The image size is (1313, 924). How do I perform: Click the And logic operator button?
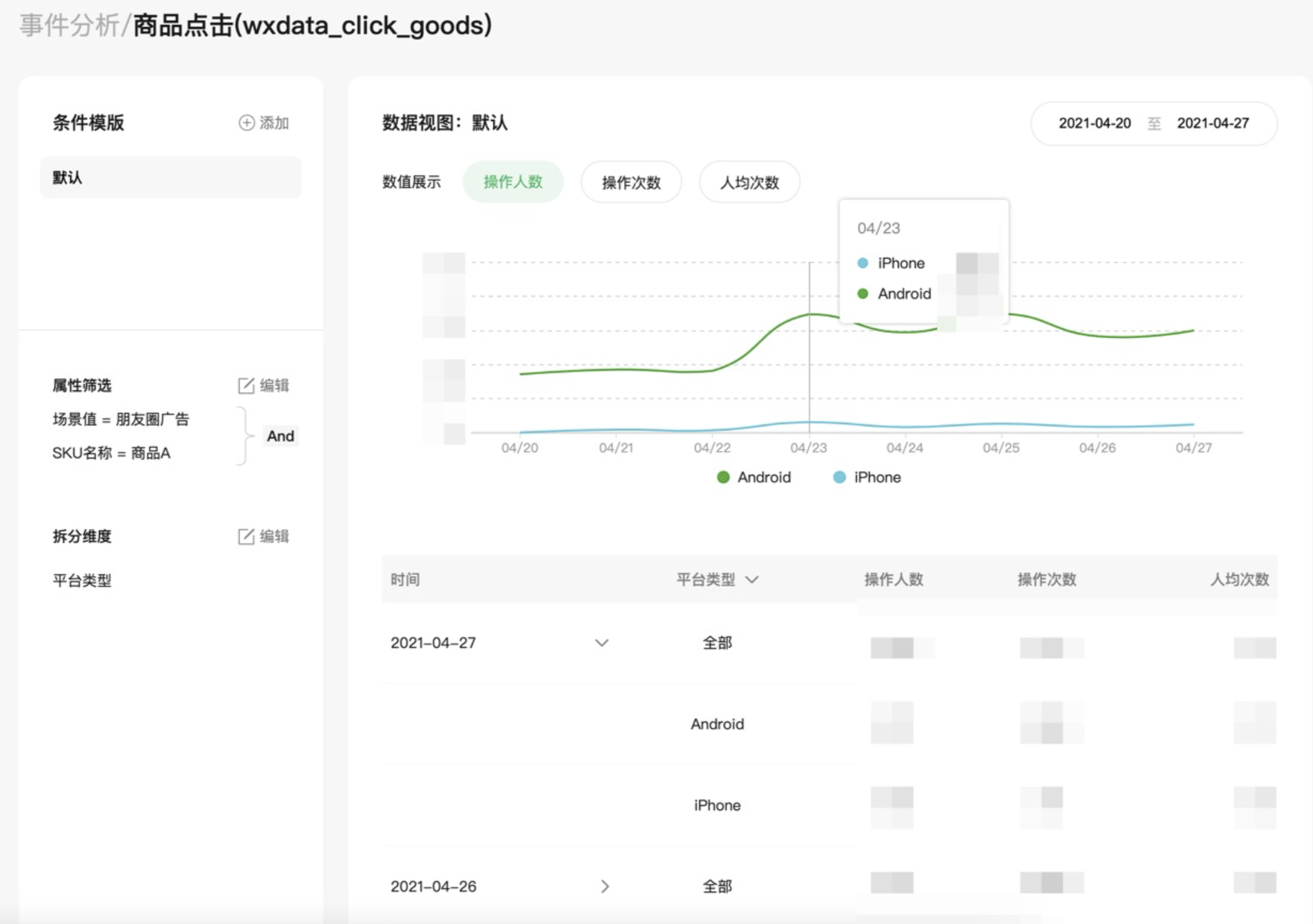coord(280,436)
